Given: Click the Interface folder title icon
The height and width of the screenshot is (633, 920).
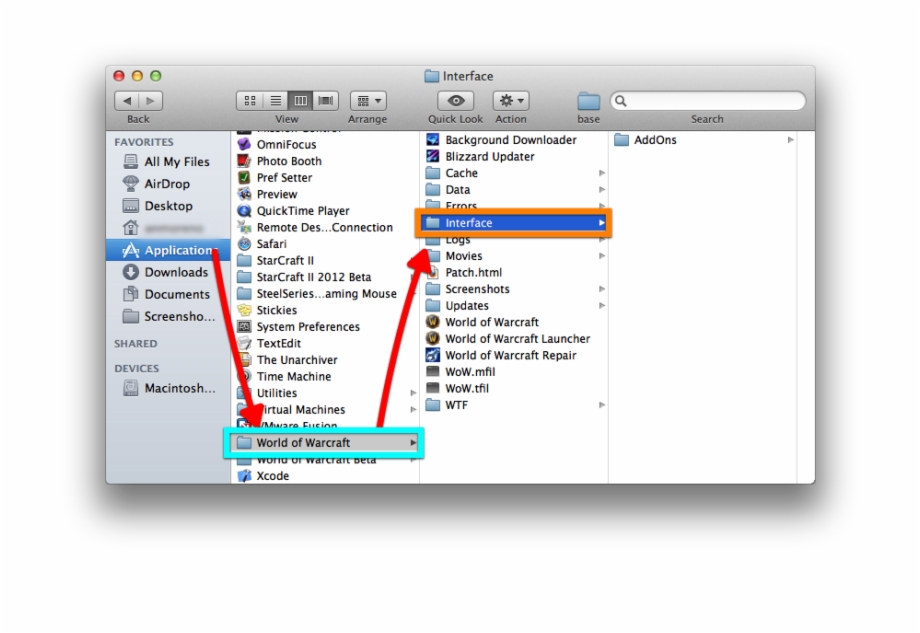Looking at the screenshot, I should tap(431, 76).
